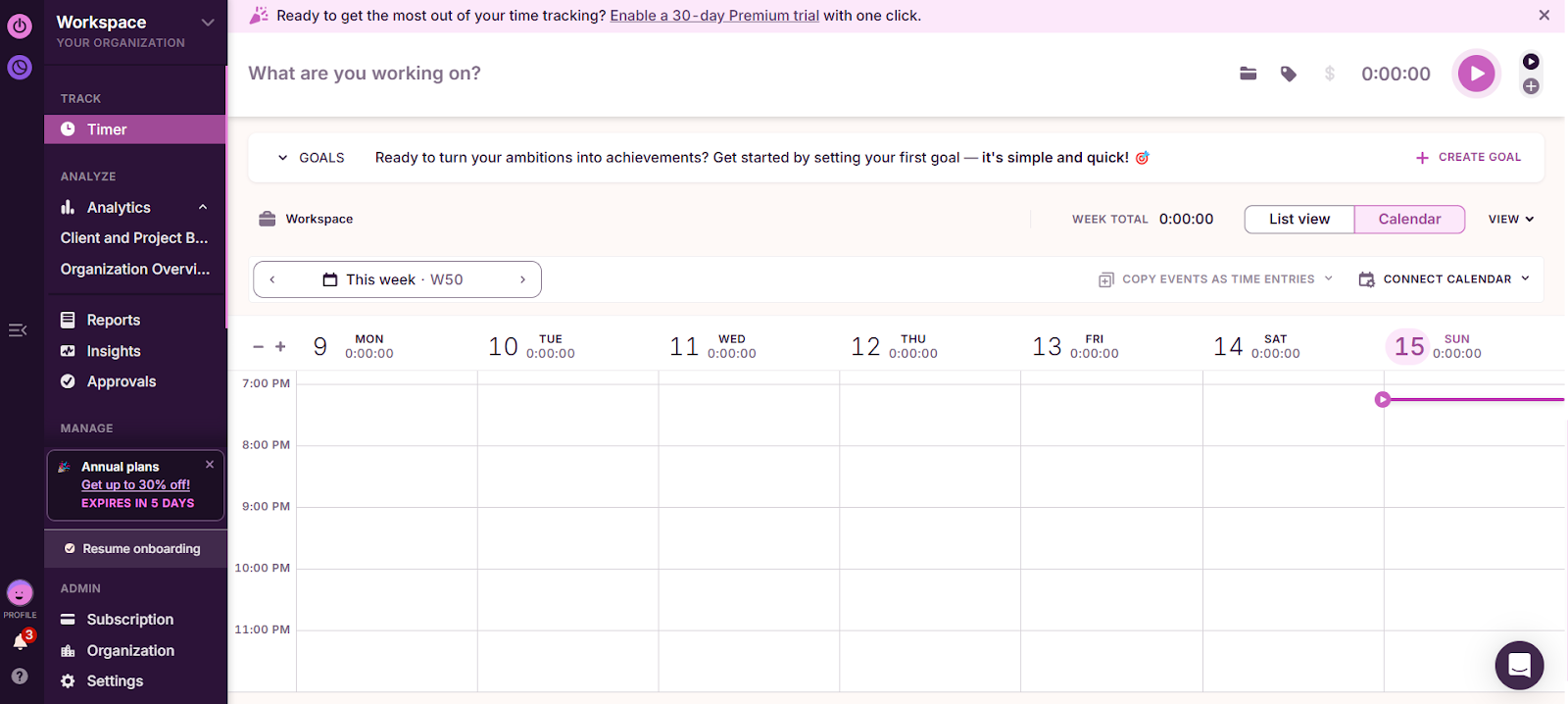This screenshot has width=1568, height=704.
Task: Open the purple clock icon in the left rail
Action: click(x=20, y=67)
